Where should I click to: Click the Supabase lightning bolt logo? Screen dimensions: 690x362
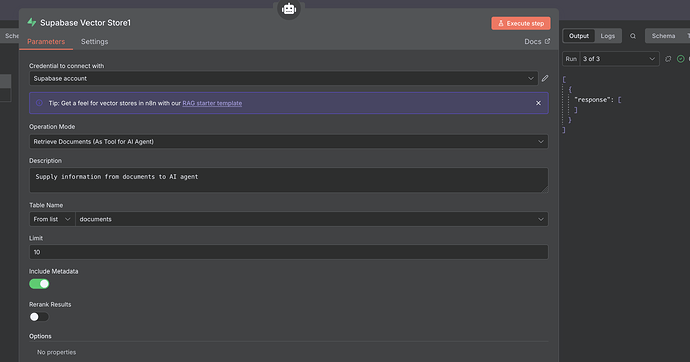click(32, 22)
